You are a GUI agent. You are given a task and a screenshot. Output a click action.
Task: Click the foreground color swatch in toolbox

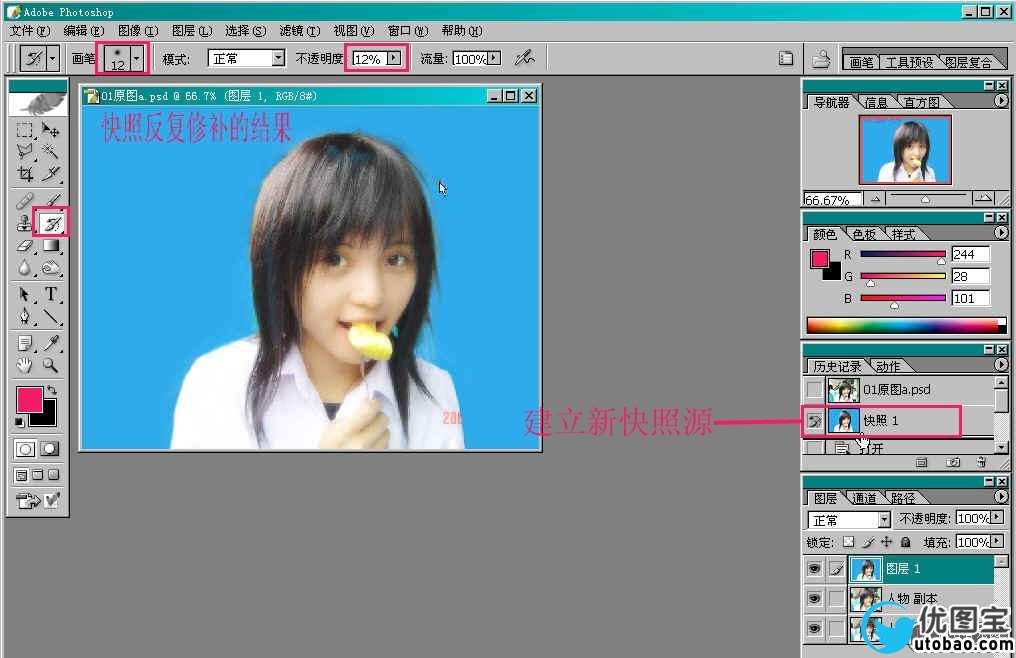point(29,400)
